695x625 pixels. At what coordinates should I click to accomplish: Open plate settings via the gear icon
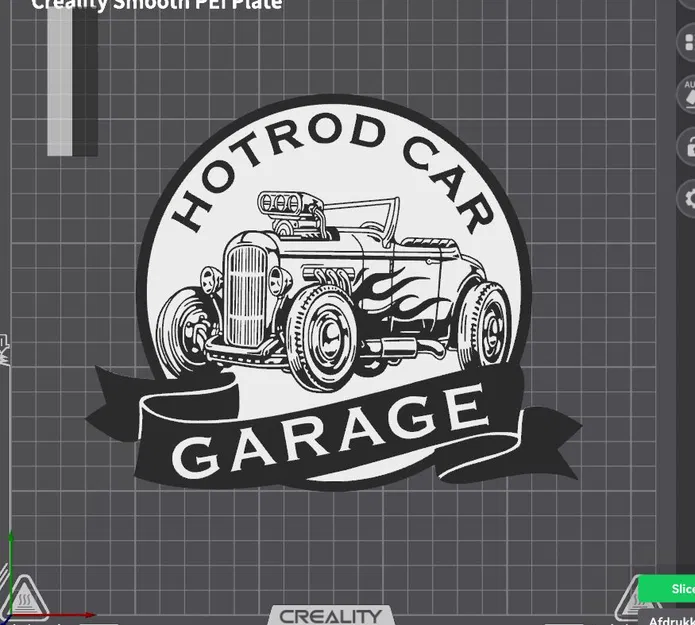(x=688, y=199)
